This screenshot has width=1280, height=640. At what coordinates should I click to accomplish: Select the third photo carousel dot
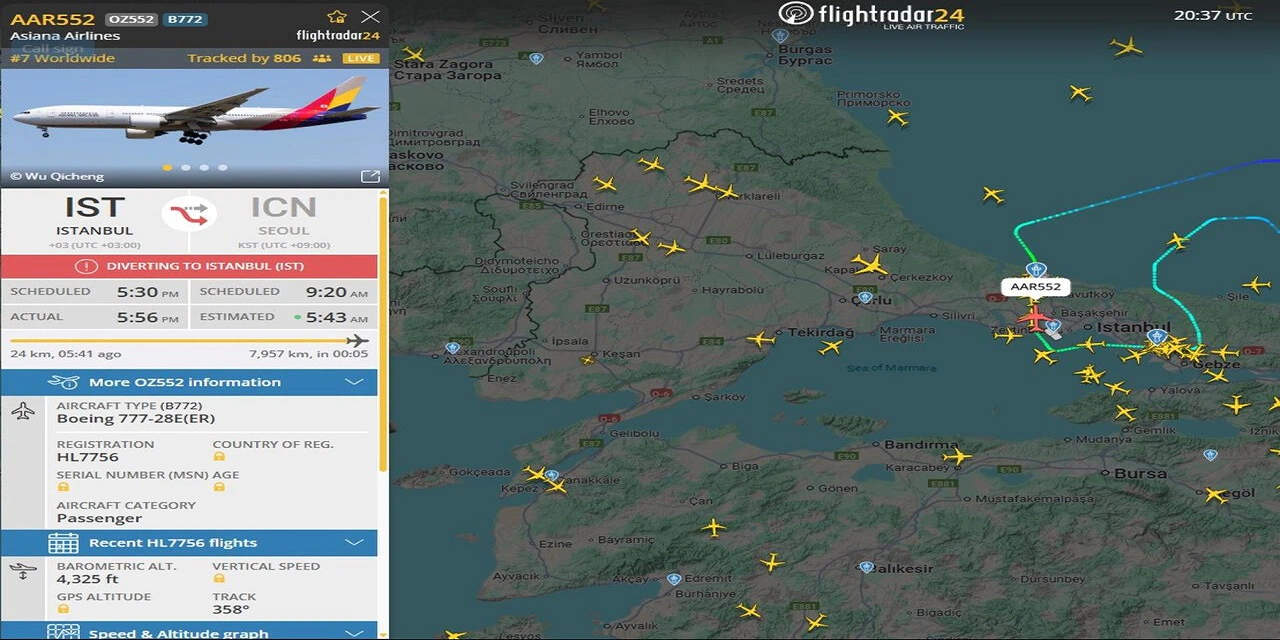click(204, 168)
